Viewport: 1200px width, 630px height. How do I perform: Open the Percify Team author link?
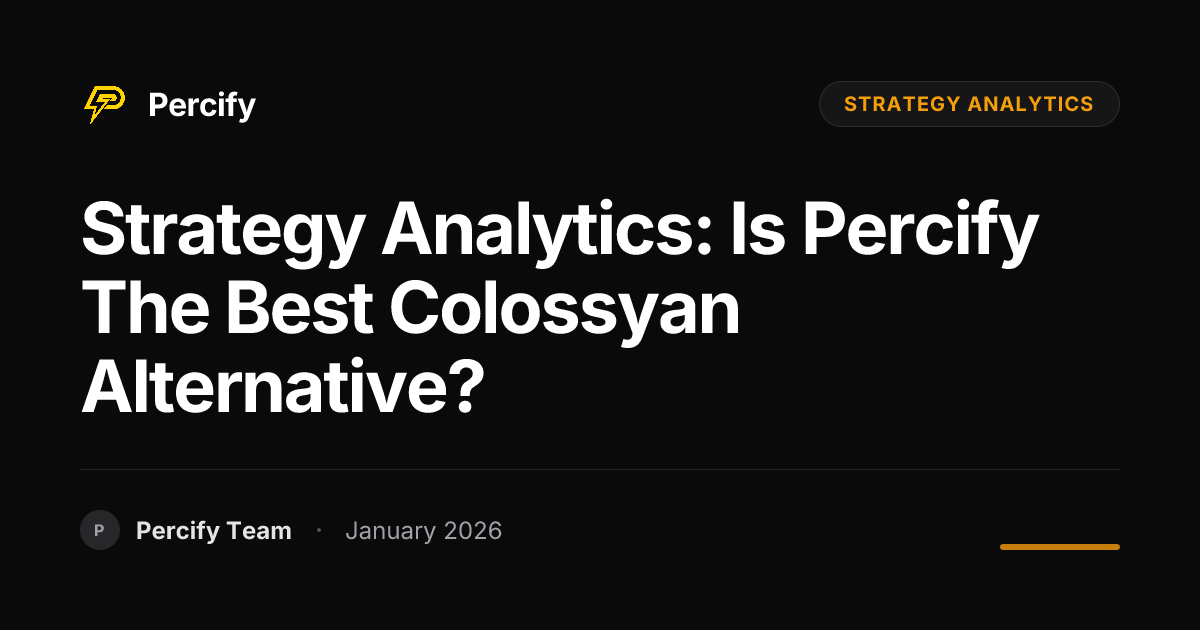tap(214, 531)
